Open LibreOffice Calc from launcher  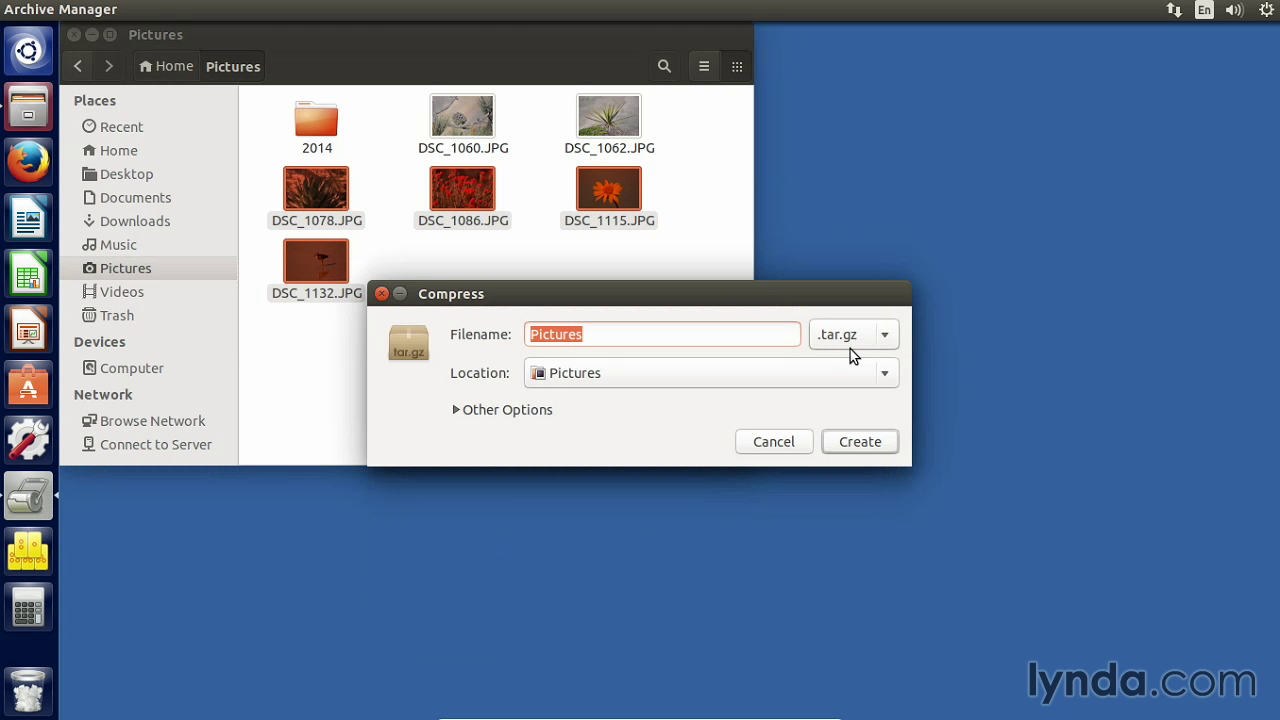point(28,272)
